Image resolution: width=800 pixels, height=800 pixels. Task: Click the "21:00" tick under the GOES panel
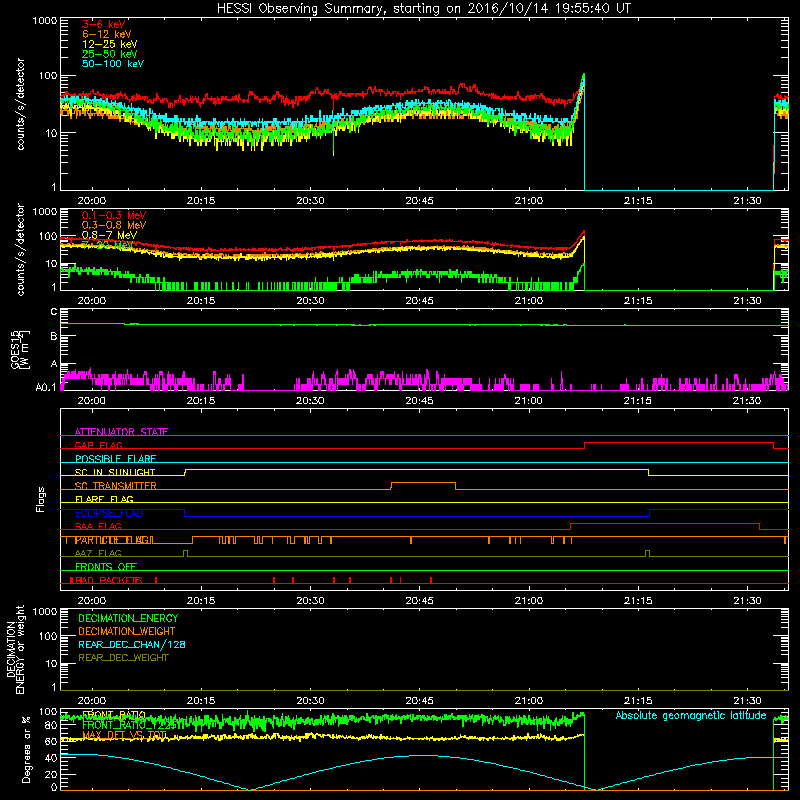point(529,401)
